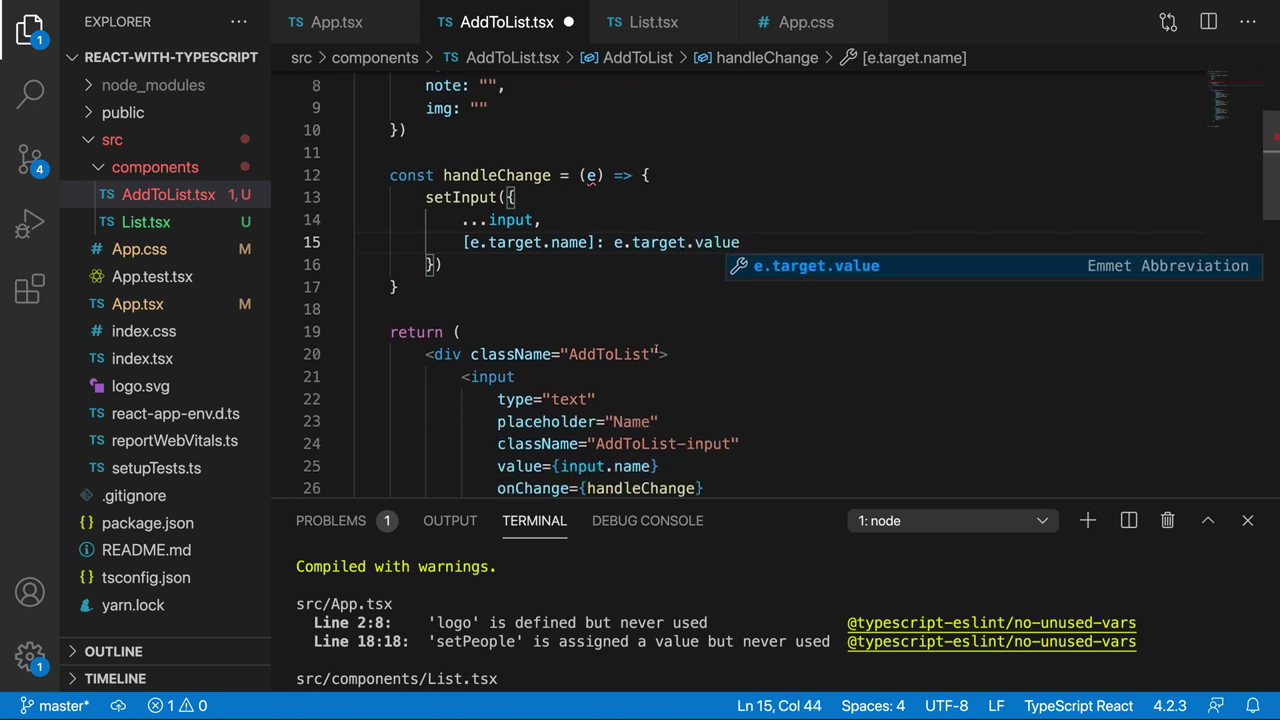The width and height of the screenshot is (1280, 720).
Task: Expand the OUTLINE section
Action: click(165, 651)
